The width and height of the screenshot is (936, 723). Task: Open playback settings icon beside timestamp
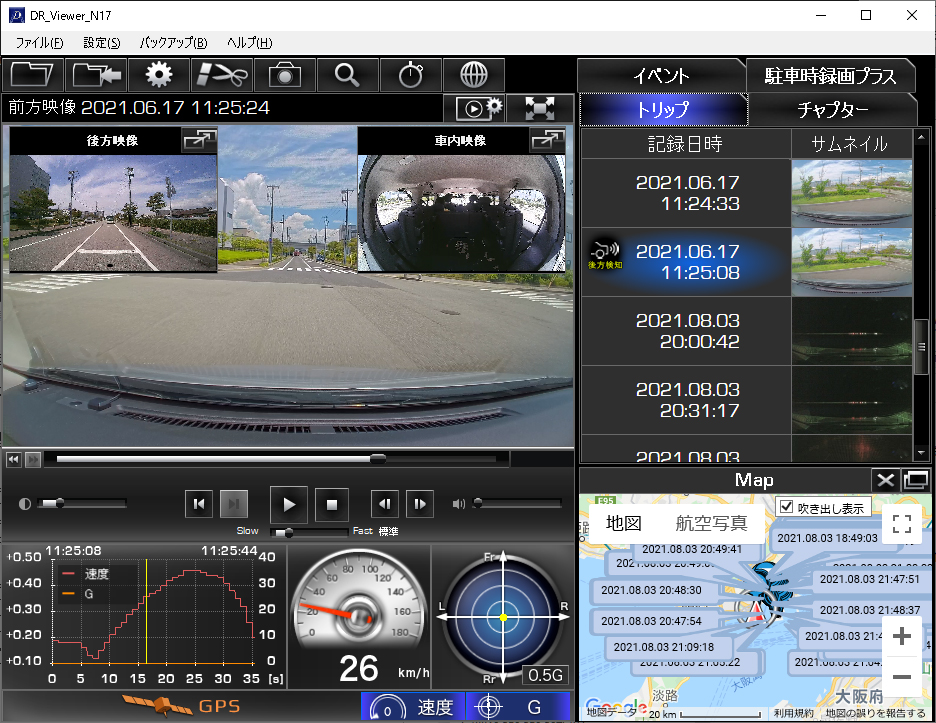[475, 109]
